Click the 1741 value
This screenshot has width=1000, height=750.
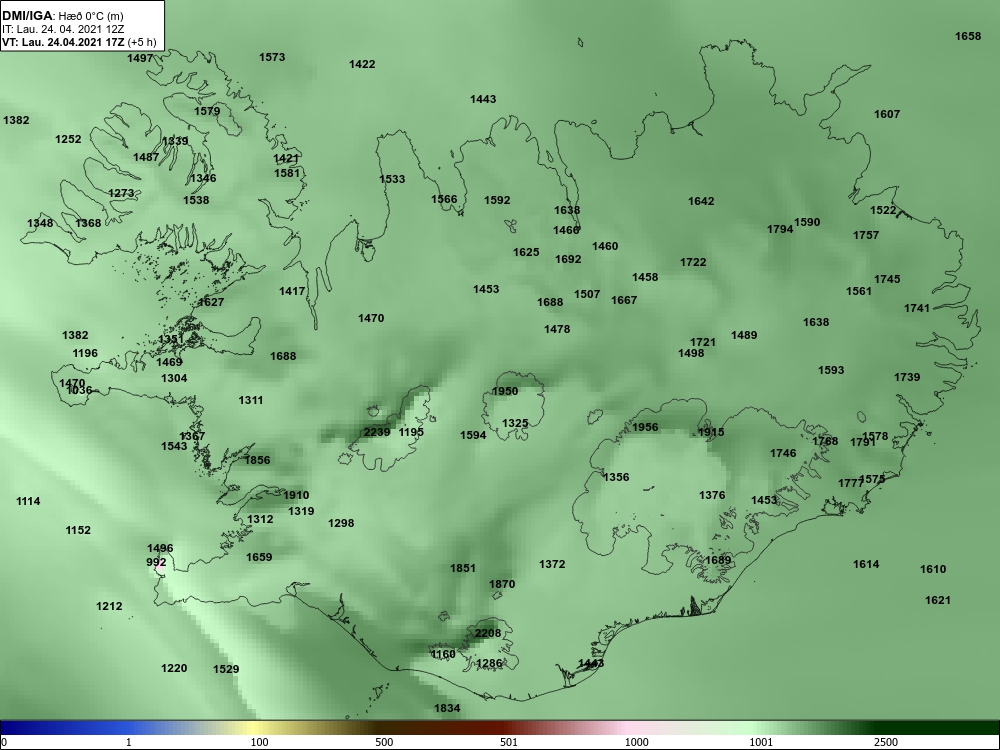tap(917, 309)
